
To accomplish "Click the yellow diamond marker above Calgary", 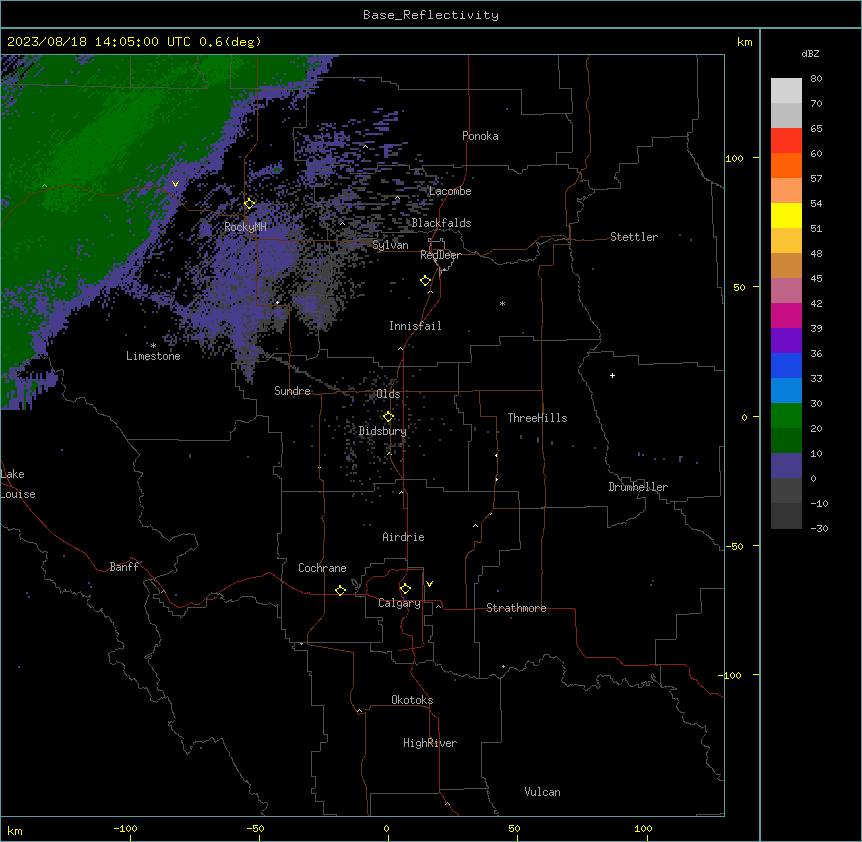I will pos(405,589).
